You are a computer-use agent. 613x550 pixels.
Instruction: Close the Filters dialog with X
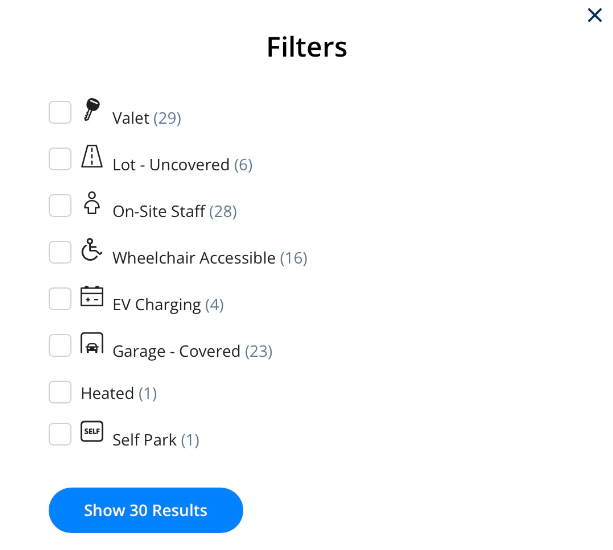click(595, 15)
